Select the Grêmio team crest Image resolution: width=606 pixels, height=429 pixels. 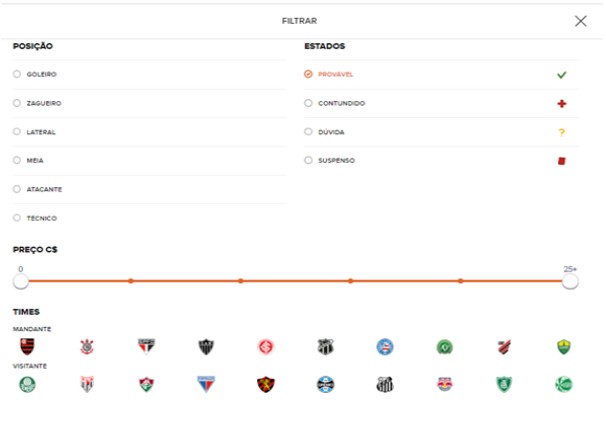325,384
